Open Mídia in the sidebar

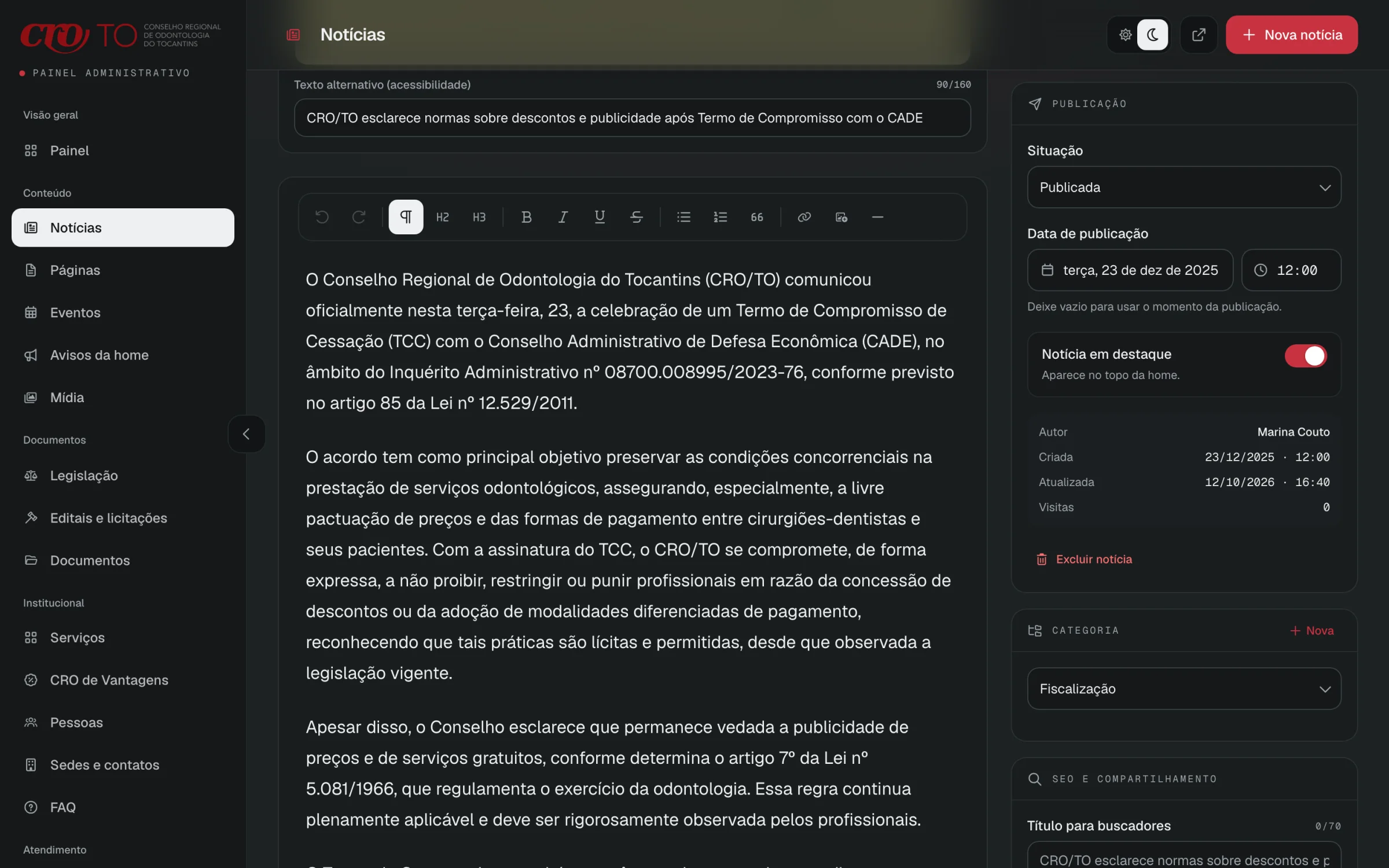point(123,398)
